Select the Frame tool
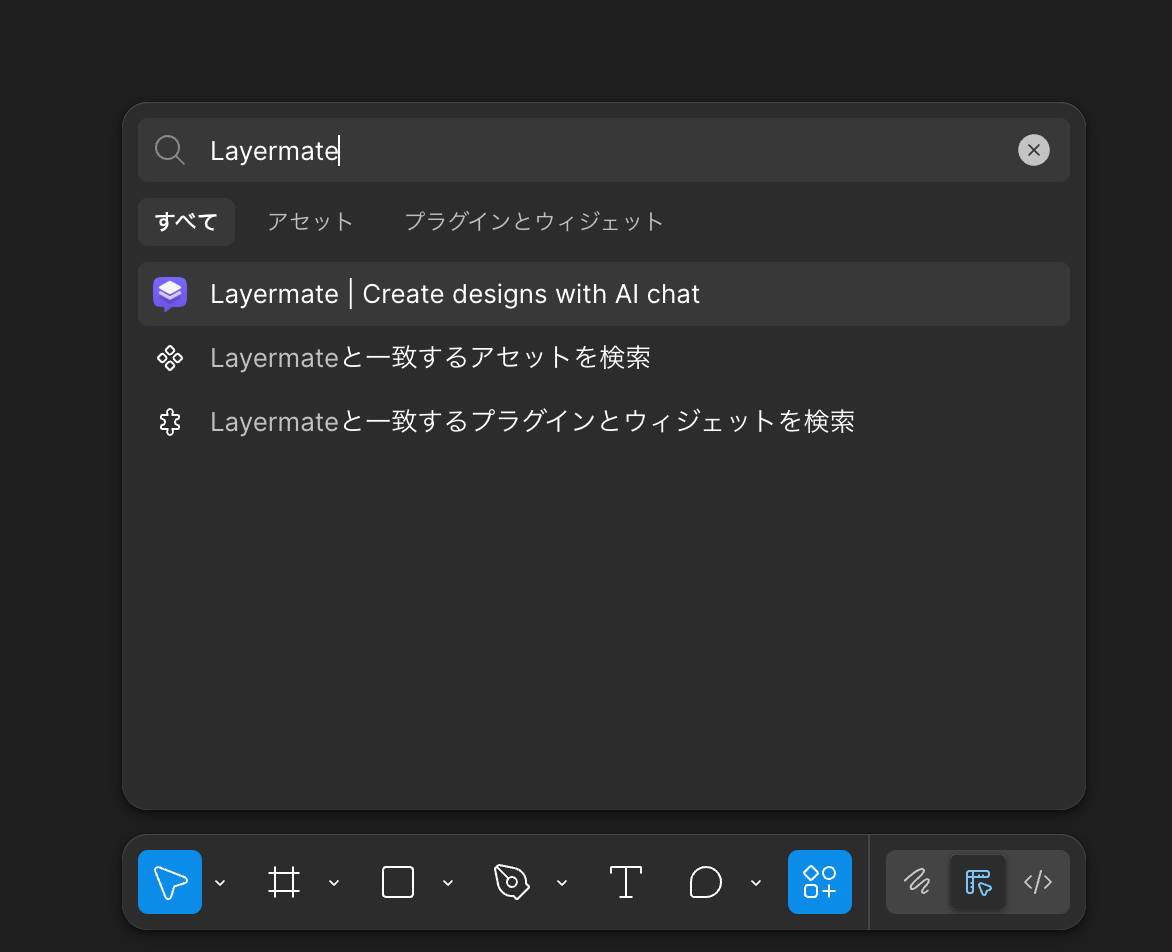1172x952 pixels. point(285,882)
